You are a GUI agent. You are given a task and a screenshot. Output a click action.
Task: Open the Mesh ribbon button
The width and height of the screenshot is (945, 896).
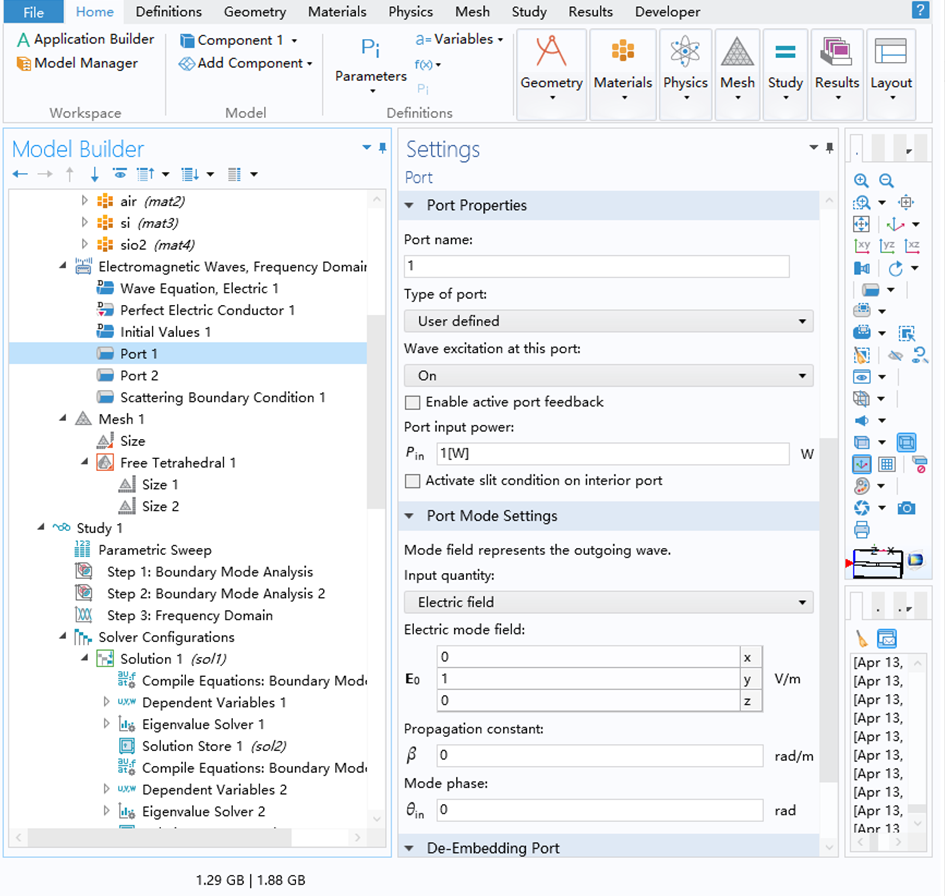[737, 62]
